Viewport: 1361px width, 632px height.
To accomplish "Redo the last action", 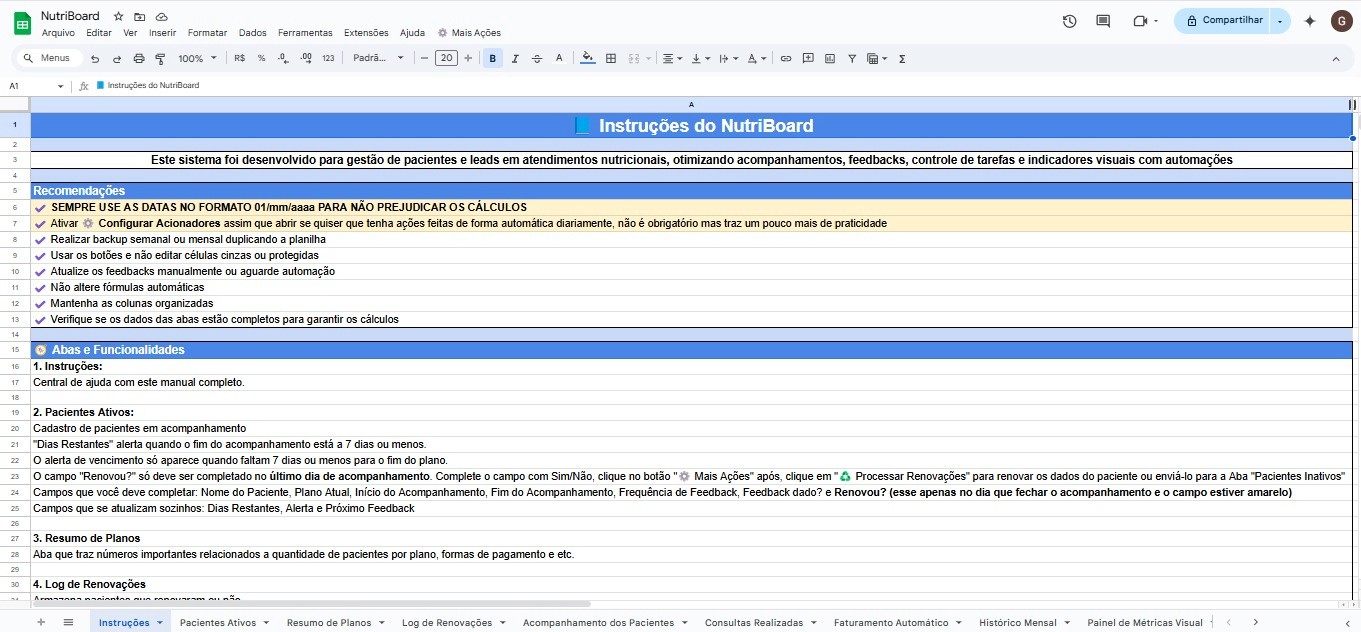I will click(117, 59).
